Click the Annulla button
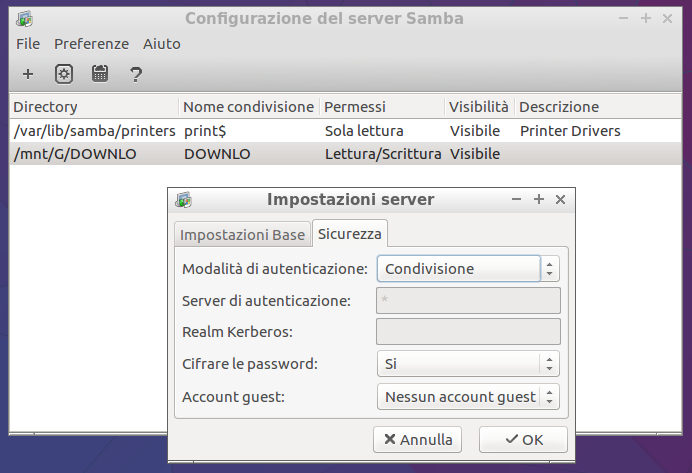 pyautogui.click(x=417, y=439)
